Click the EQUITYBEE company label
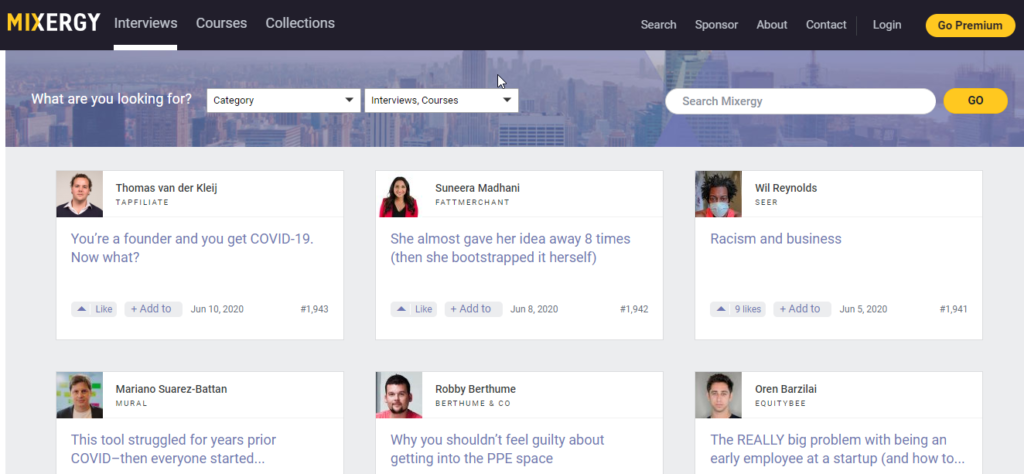Viewport: 1024px width, 474px height. pyautogui.click(x=780, y=403)
